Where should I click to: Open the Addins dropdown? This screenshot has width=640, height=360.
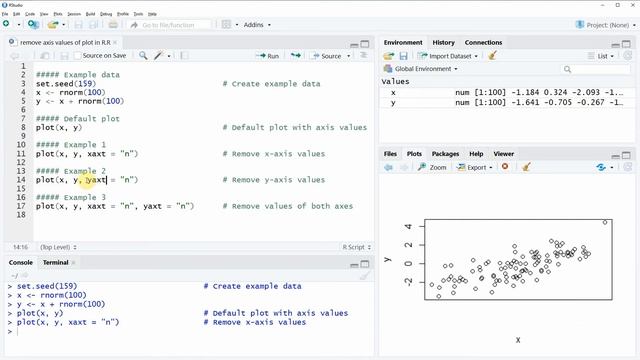click(257, 25)
